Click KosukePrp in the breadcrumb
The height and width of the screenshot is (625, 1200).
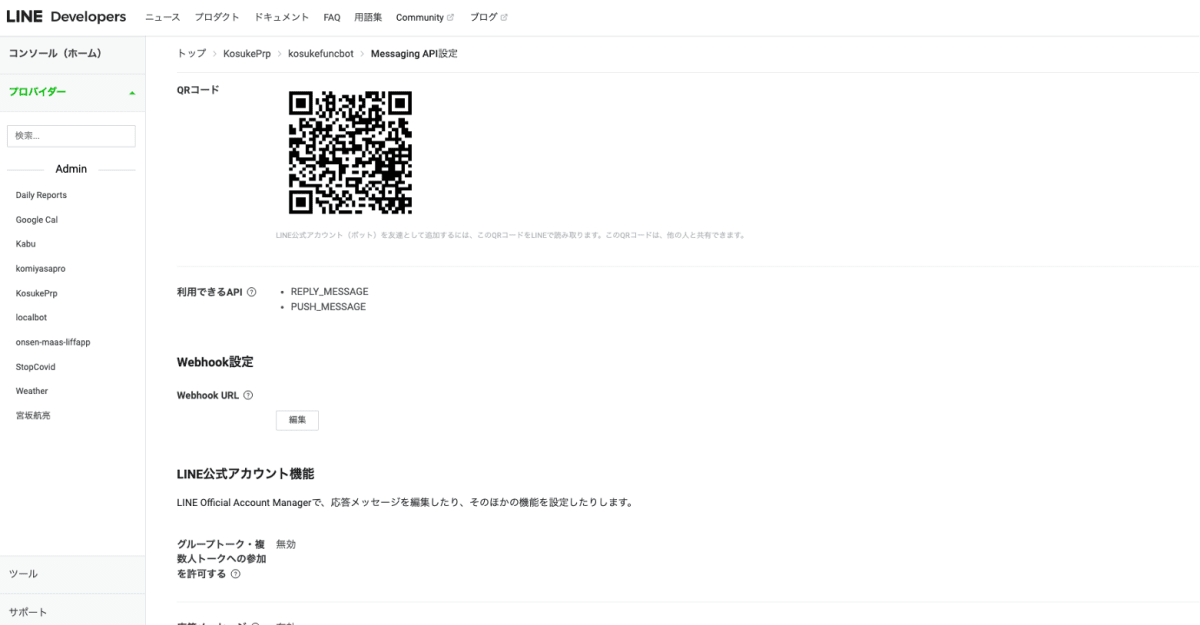[246, 53]
